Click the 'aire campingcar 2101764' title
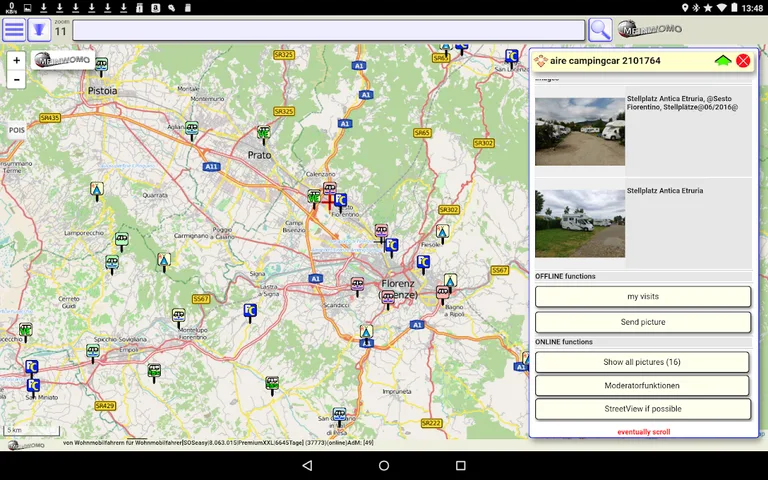This screenshot has height=480, width=768. 605,61
